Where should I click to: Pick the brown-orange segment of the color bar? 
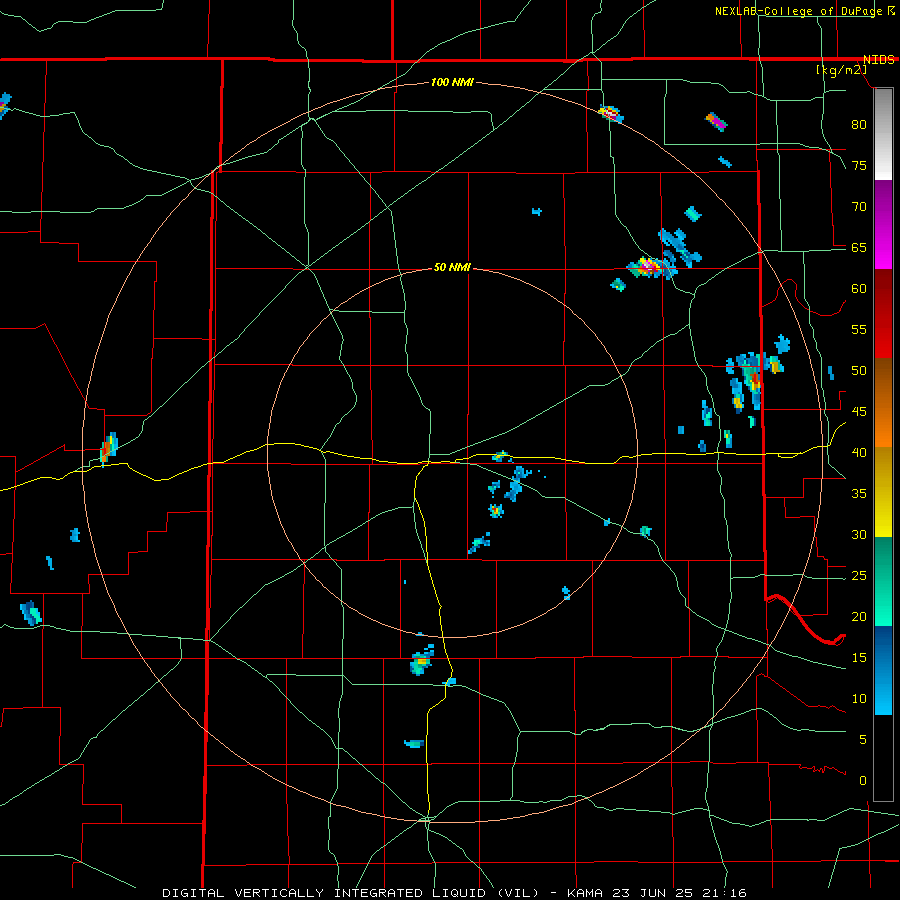(x=883, y=402)
